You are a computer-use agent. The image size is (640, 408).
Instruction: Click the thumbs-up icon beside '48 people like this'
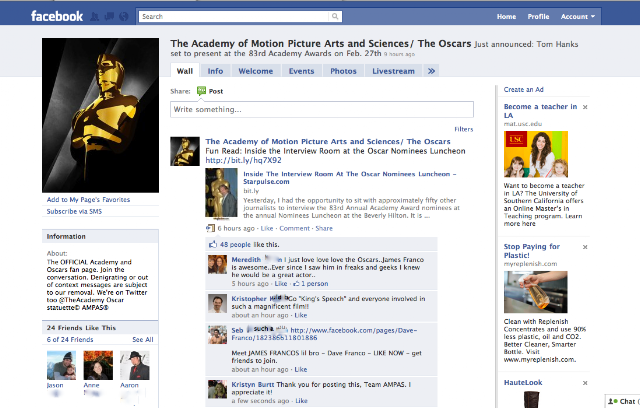pos(213,244)
